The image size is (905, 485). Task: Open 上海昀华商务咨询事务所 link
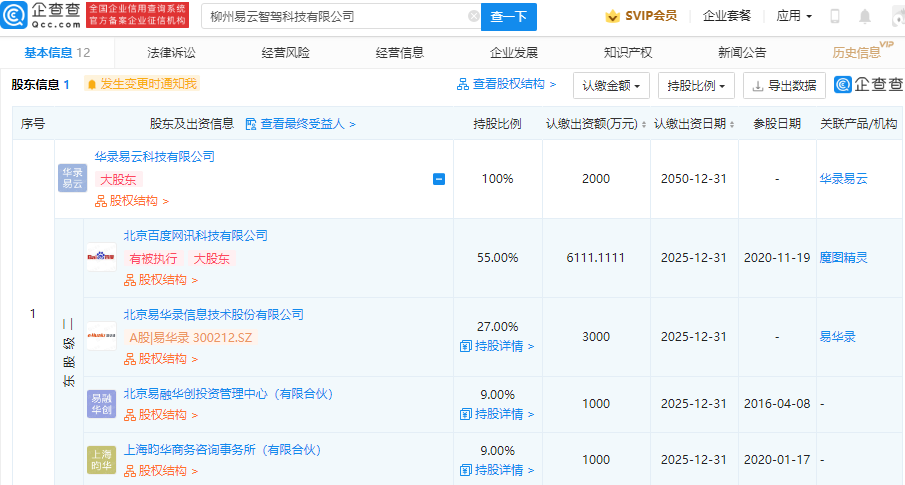click(x=222, y=450)
